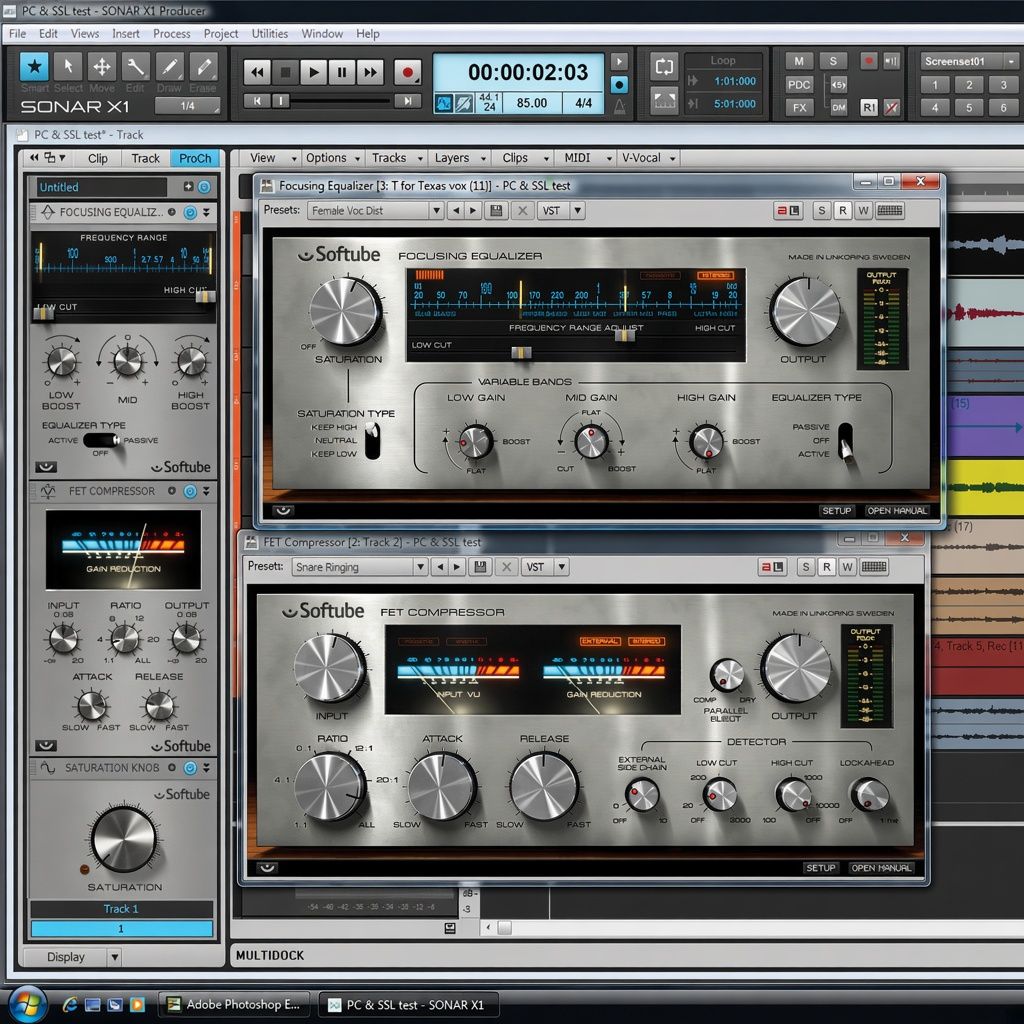
Task: Open the Screenset01 dropdown
Action: [x=1010, y=61]
